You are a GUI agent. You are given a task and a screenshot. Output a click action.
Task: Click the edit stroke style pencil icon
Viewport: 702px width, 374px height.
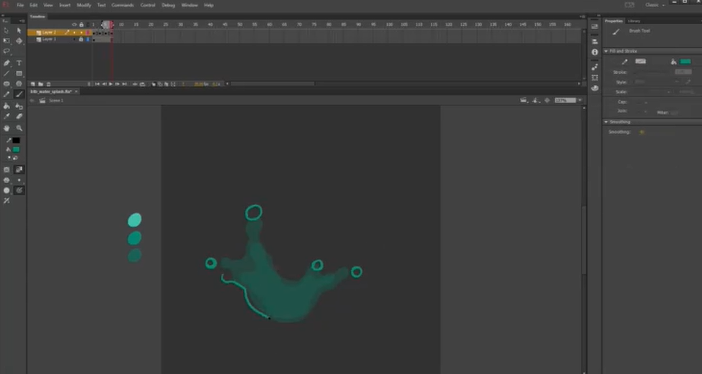(x=688, y=82)
